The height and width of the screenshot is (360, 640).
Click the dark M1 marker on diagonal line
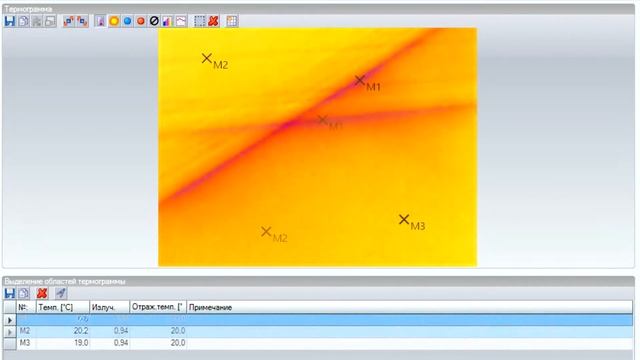coord(360,80)
